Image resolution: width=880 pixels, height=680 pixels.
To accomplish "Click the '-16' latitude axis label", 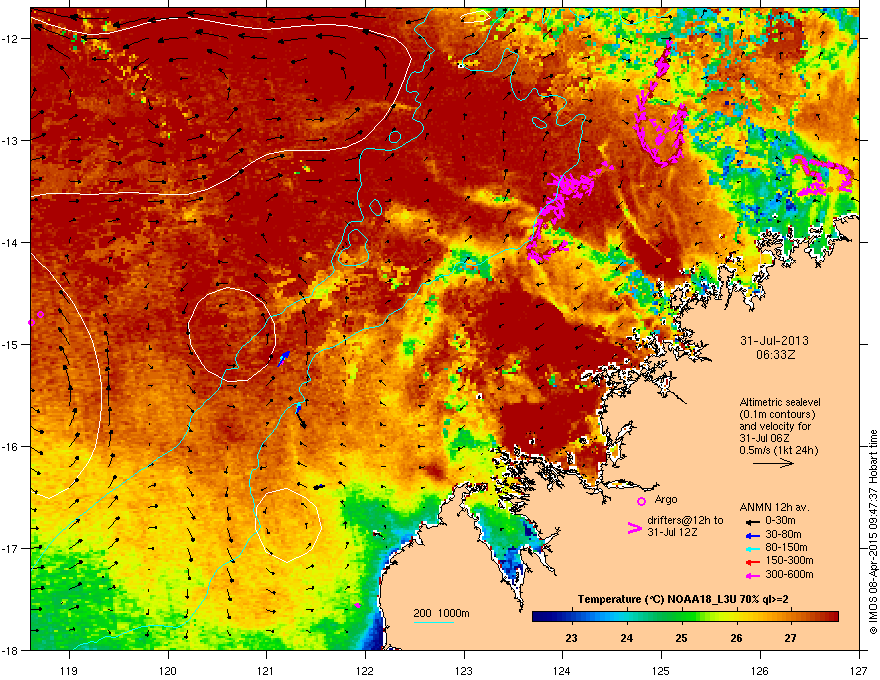I will pyautogui.click(x=10, y=447).
